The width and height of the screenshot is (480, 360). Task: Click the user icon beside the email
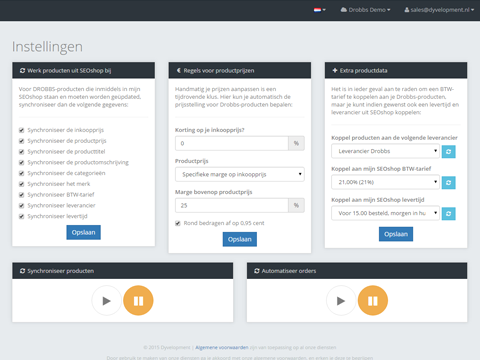pyautogui.click(x=407, y=10)
